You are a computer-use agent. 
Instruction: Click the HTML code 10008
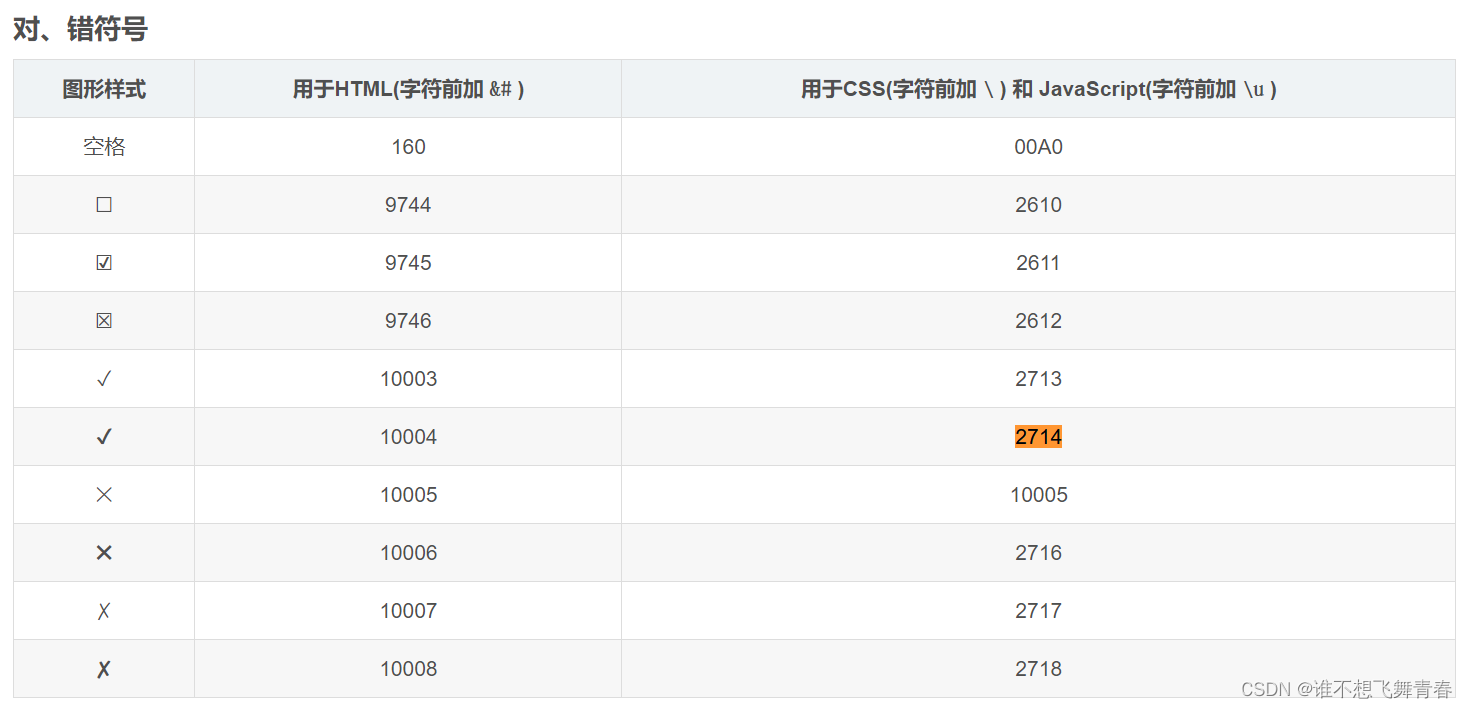tap(408, 669)
